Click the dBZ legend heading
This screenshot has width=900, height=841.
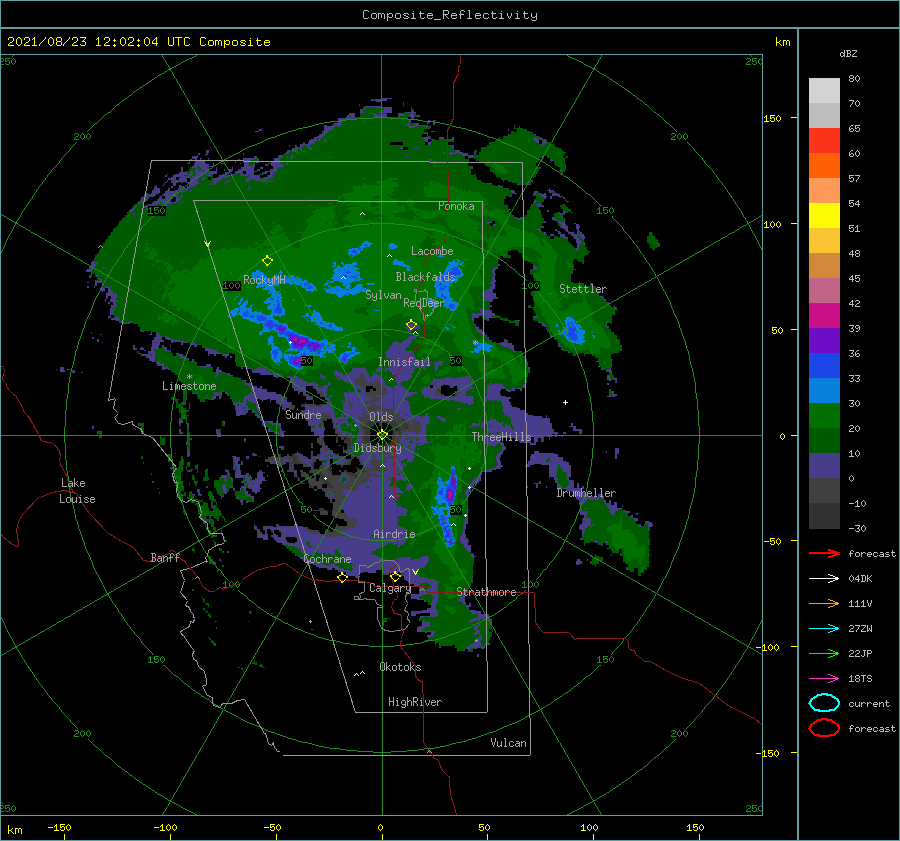(848, 53)
